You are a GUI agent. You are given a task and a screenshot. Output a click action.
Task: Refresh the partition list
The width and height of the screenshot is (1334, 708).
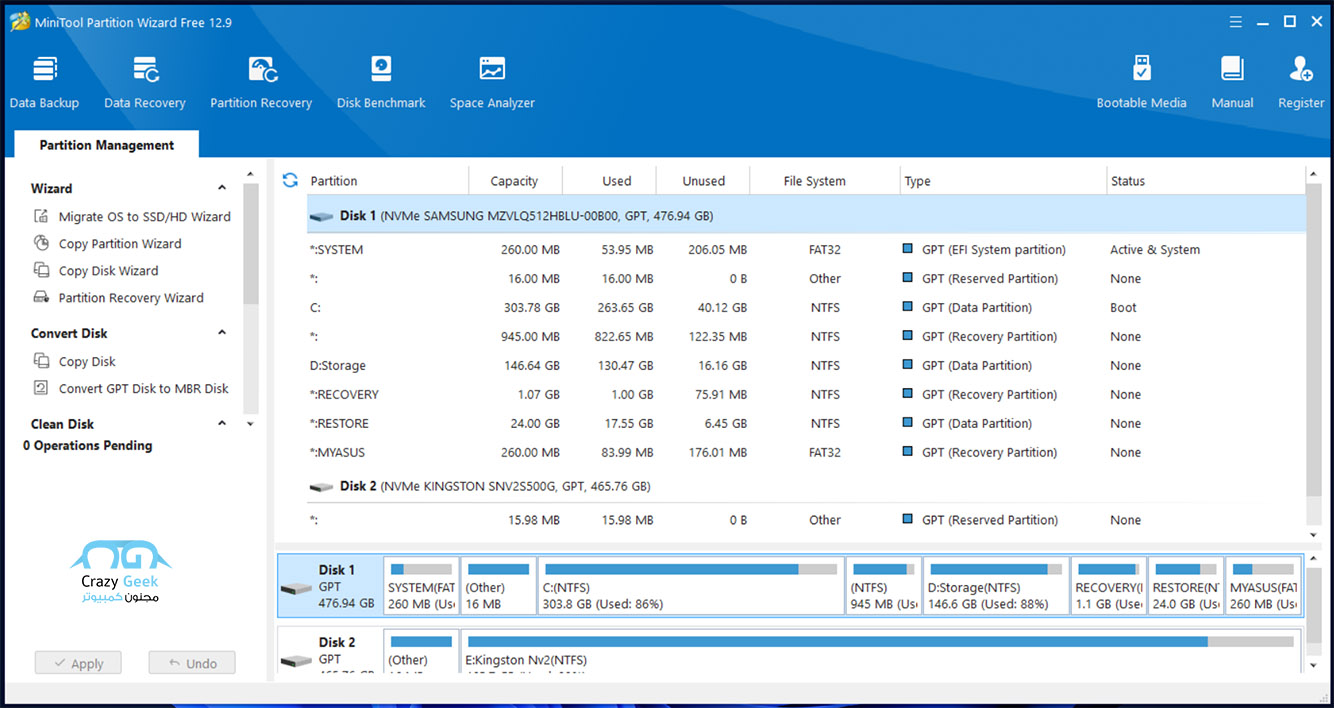click(290, 180)
